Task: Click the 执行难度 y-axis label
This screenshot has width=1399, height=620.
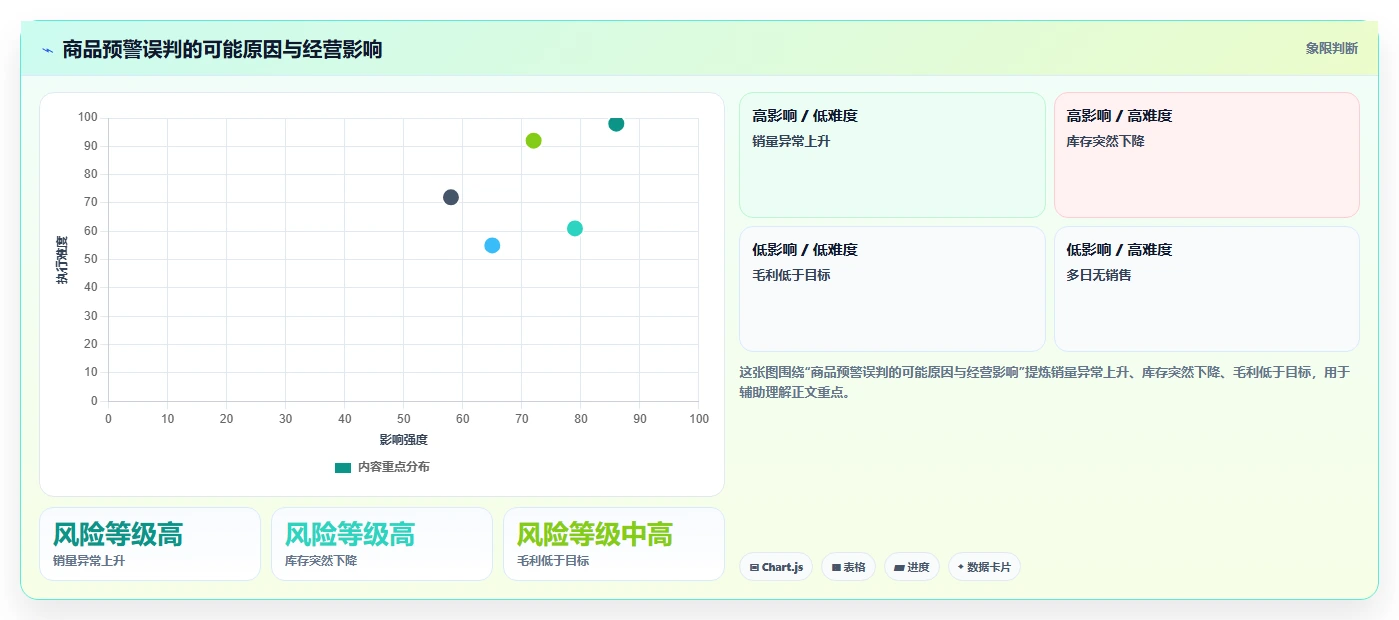Action: [62, 260]
